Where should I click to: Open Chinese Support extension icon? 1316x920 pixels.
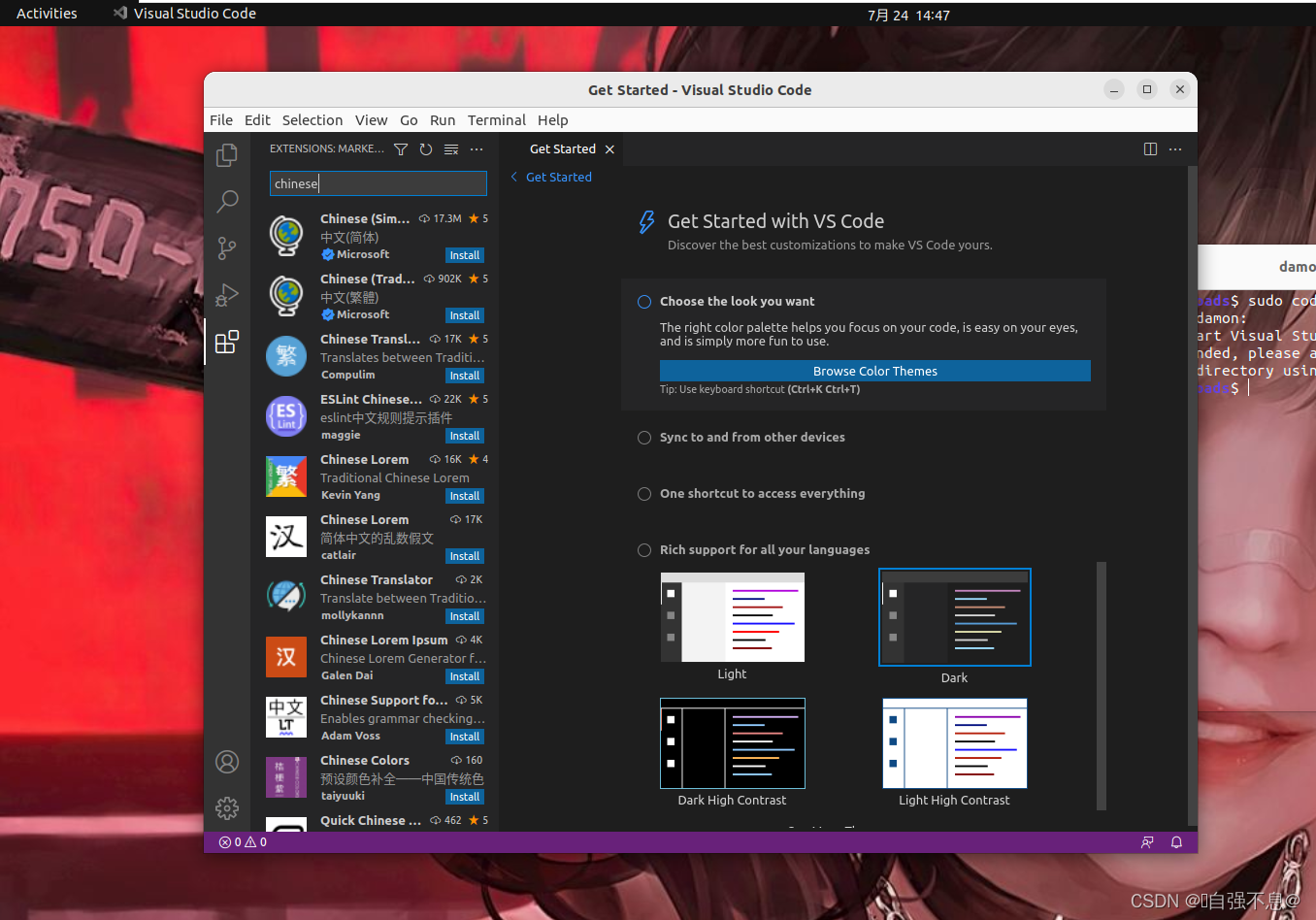coord(286,717)
